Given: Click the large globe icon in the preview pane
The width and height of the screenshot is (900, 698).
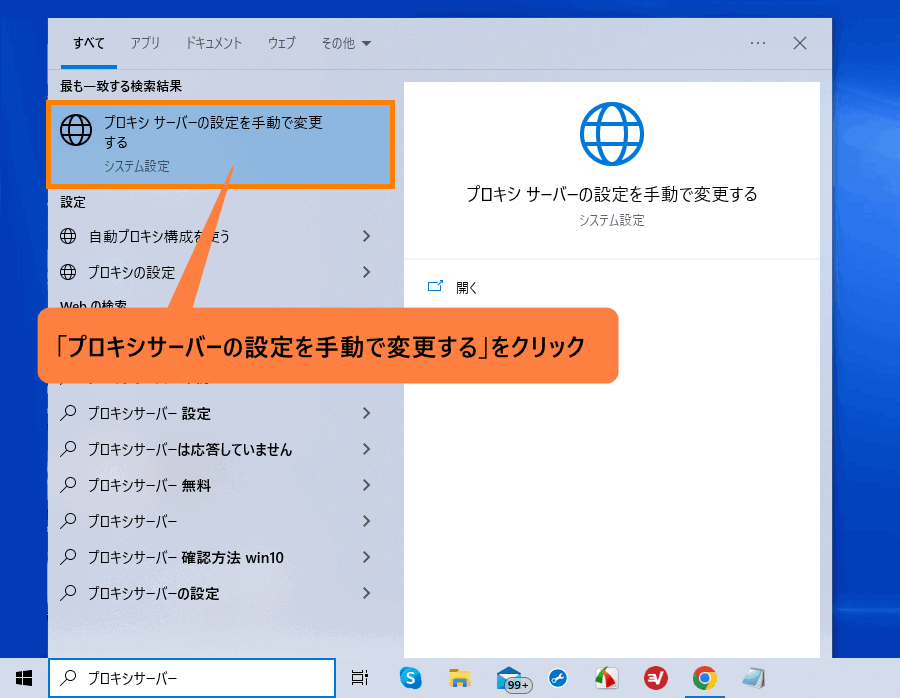Looking at the screenshot, I should pyautogui.click(x=611, y=133).
